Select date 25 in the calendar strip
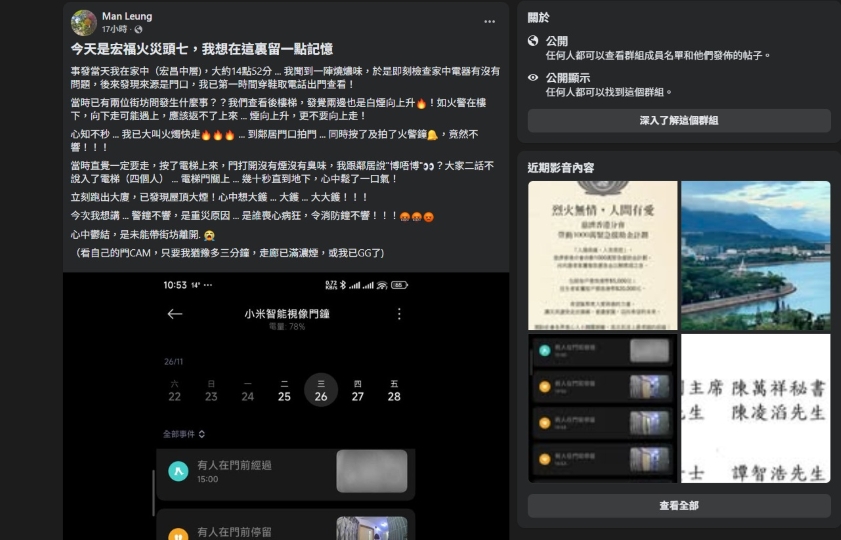The width and height of the screenshot is (841, 540). 284,391
